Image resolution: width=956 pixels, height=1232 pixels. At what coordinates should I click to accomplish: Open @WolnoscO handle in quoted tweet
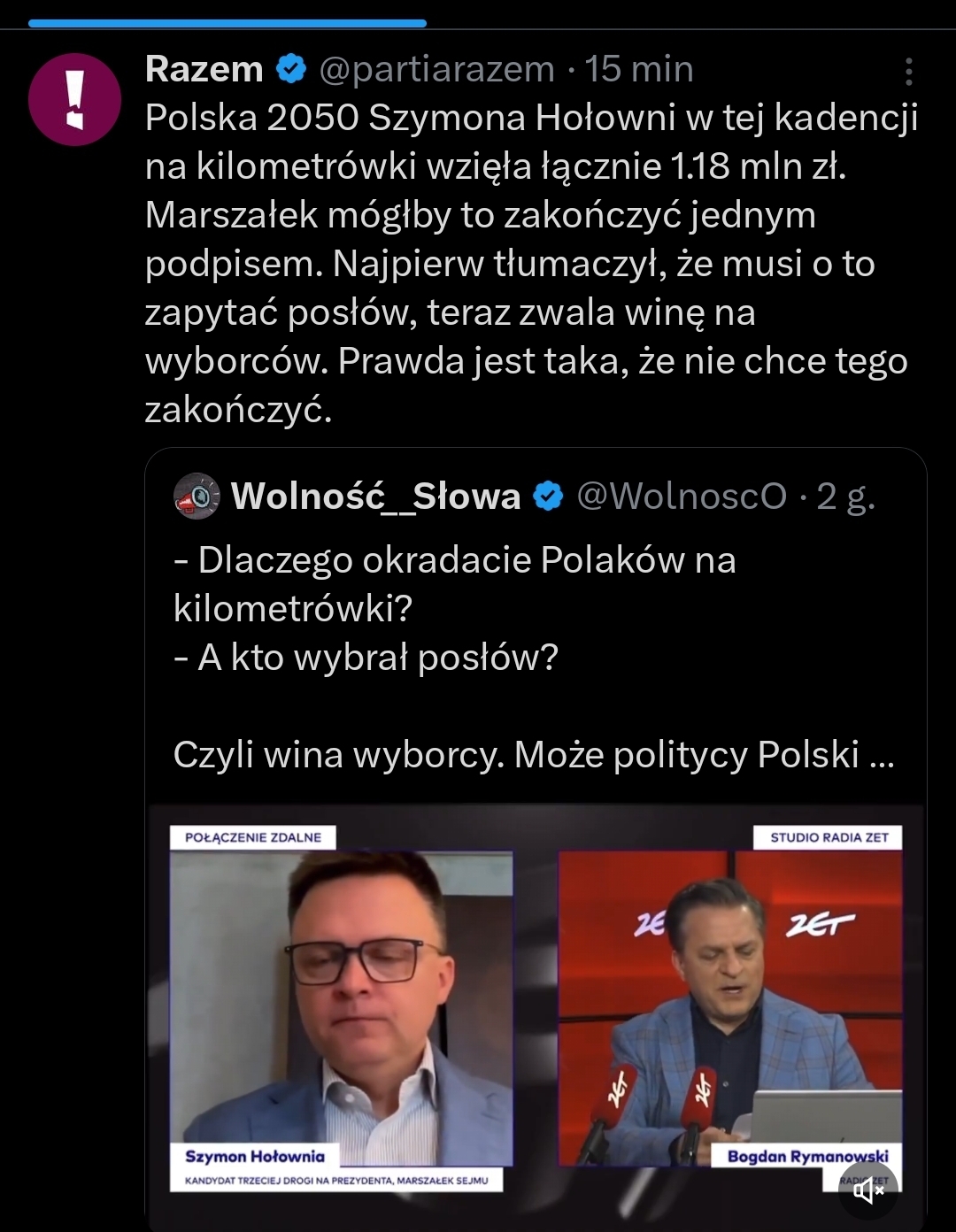click(x=682, y=497)
